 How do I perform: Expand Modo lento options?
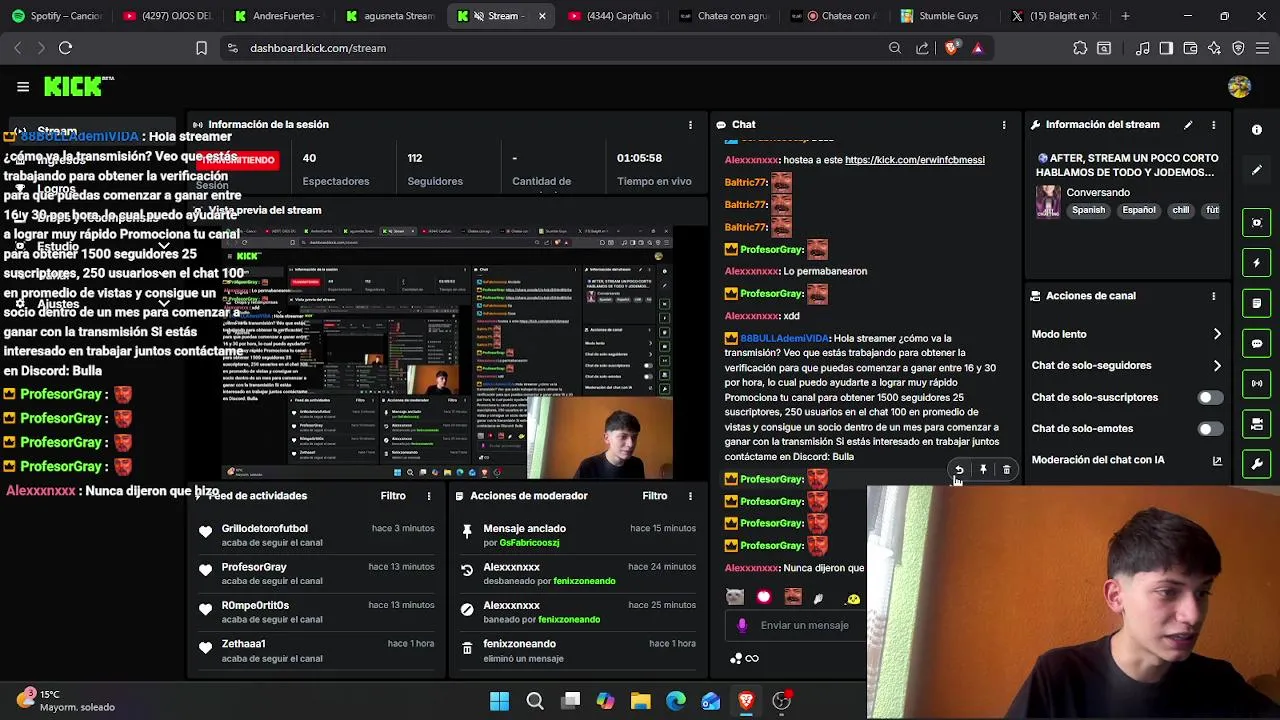1217,334
